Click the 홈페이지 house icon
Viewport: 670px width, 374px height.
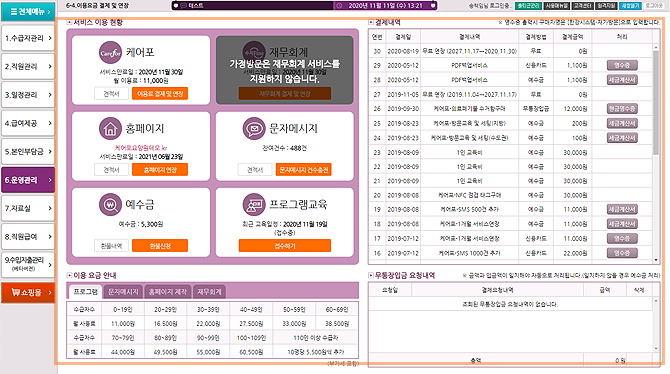point(110,128)
